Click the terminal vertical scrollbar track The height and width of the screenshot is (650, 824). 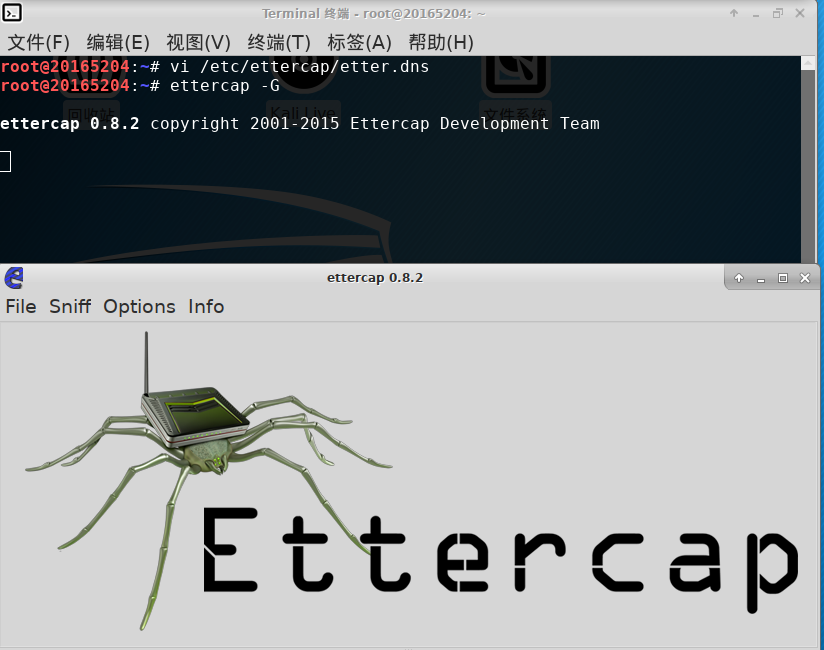[808, 166]
